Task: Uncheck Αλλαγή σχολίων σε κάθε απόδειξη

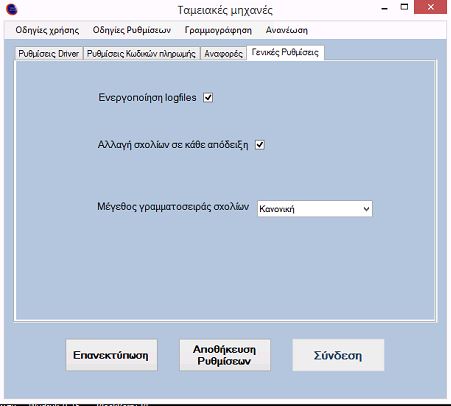Action: (260, 145)
